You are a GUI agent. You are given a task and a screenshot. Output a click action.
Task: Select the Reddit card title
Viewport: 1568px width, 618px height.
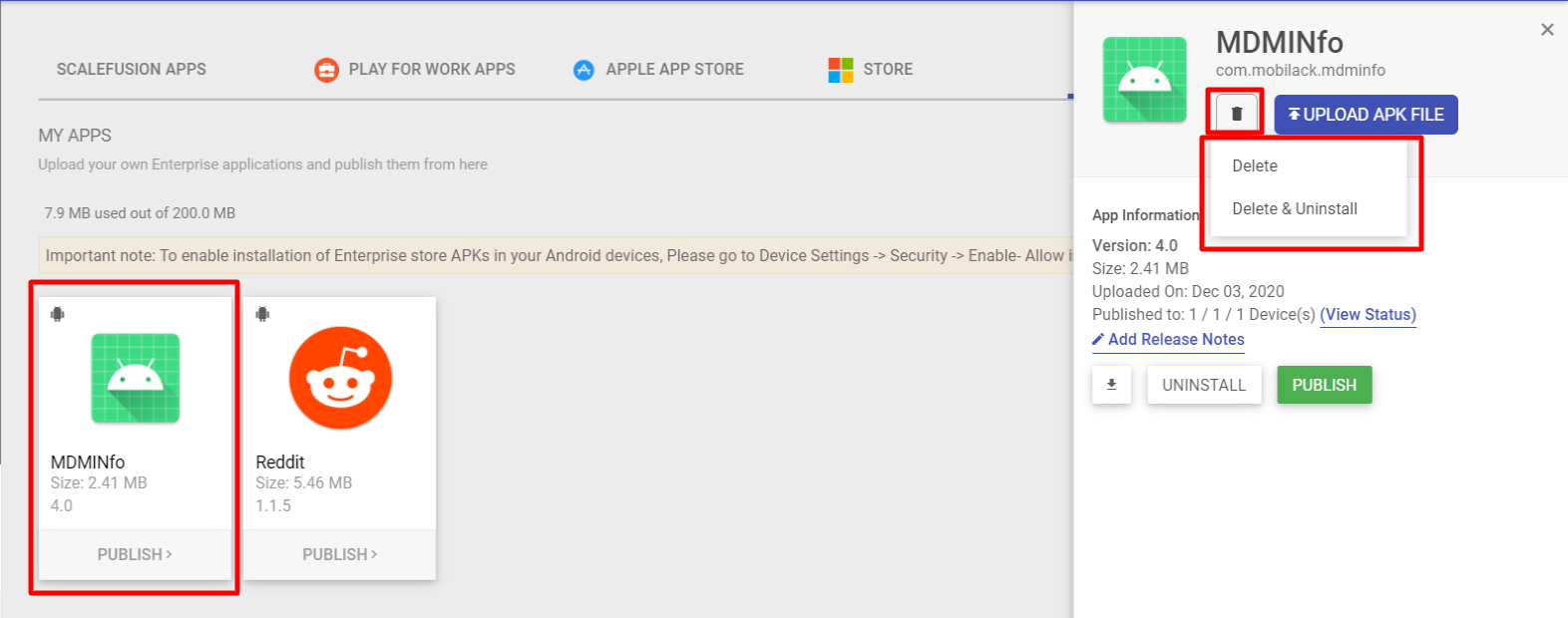[280, 462]
